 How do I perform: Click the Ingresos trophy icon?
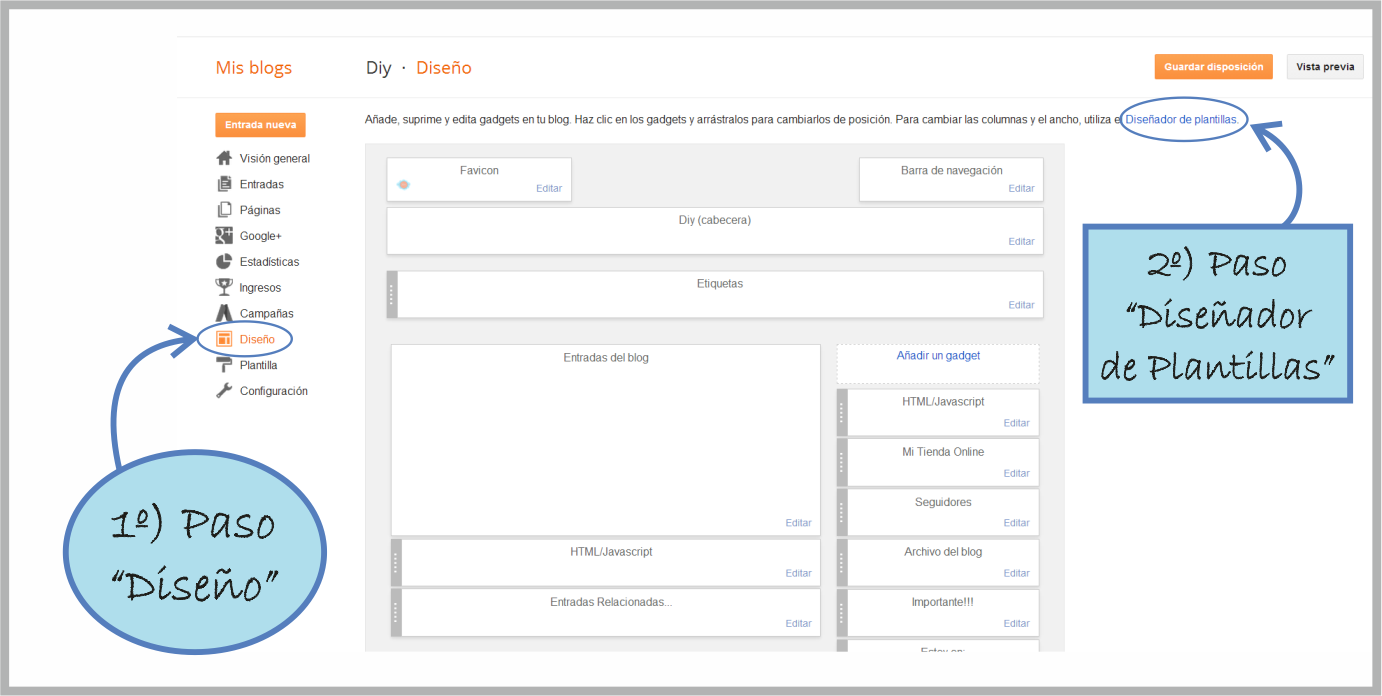pos(224,288)
